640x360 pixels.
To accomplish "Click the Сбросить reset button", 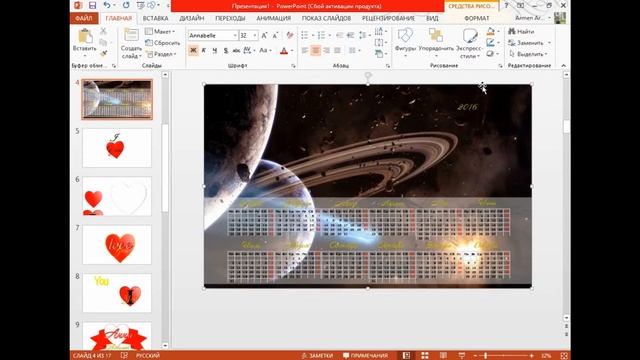I will click(x=162, y=43).
